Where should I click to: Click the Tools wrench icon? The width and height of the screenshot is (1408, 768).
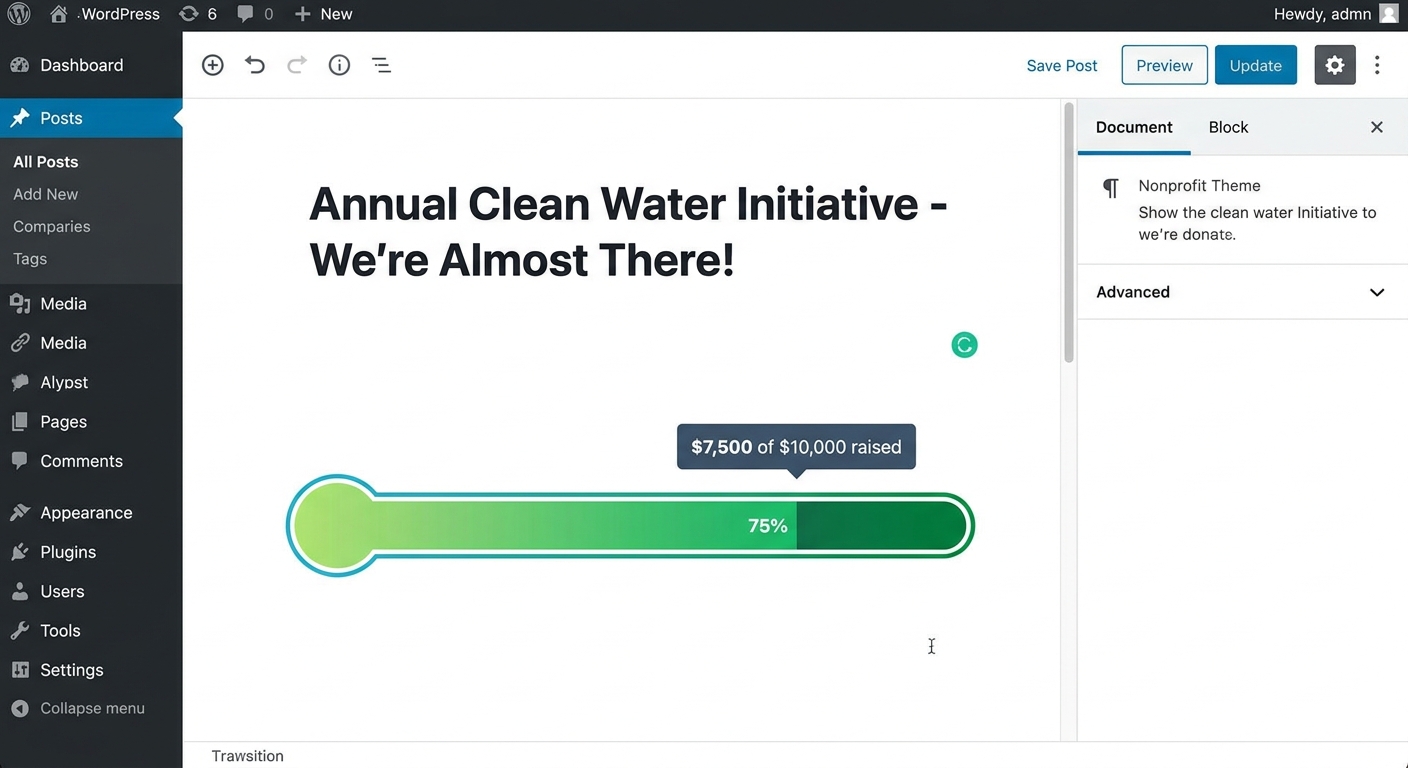[20, 631]
